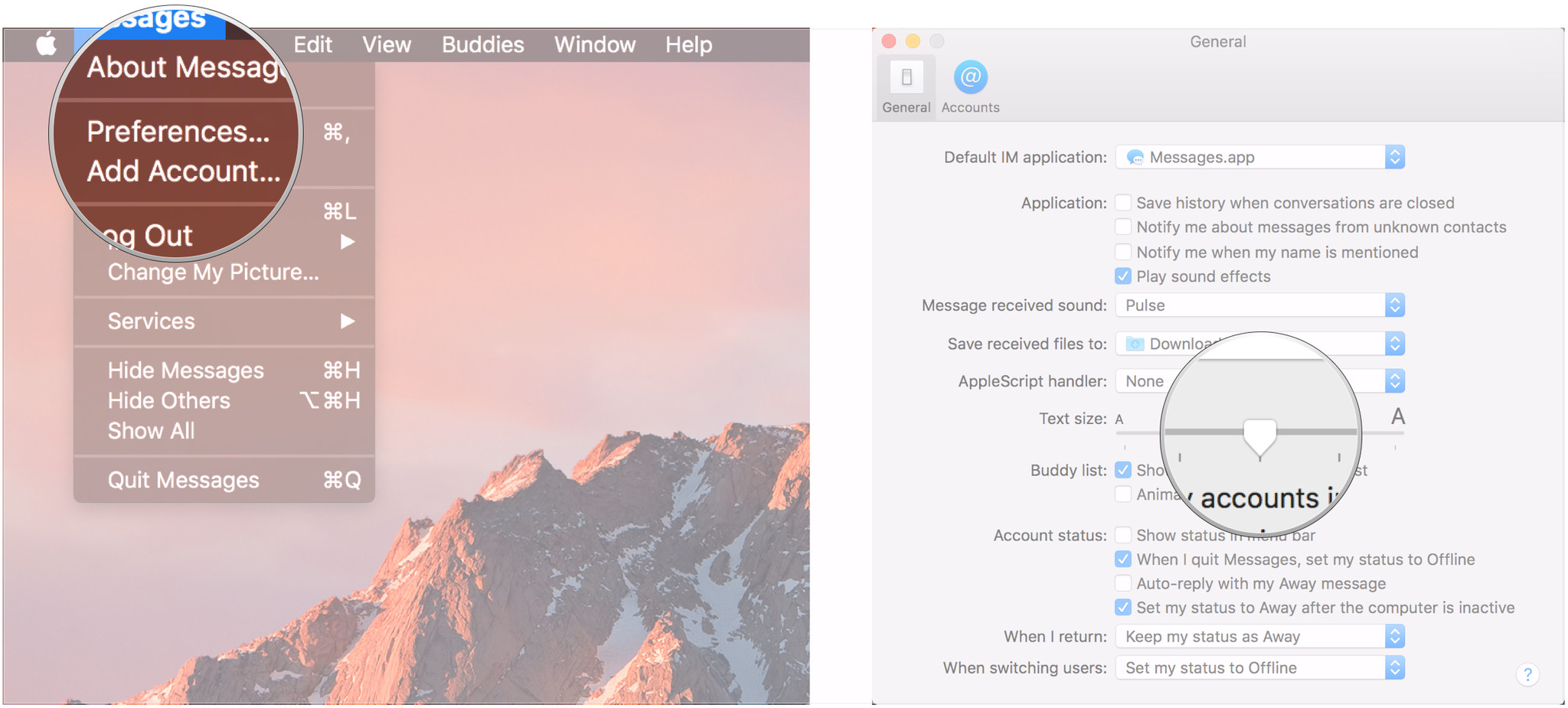Choose Quit Messages menu item
1568x708 pixels.
(x=184, y=480)
